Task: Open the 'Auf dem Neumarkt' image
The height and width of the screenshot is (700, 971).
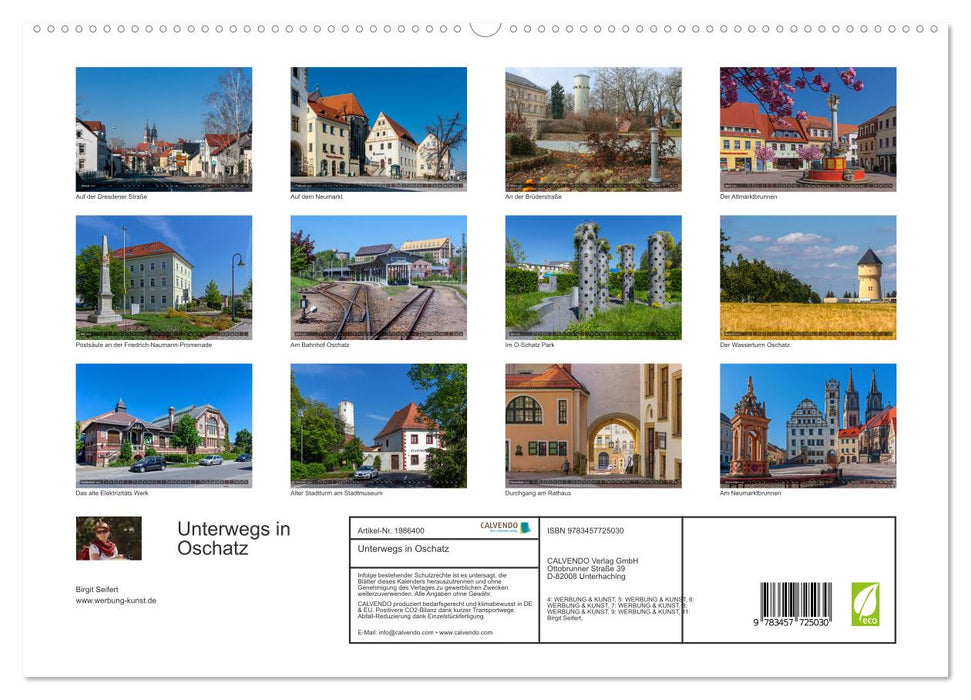Action: click(x=378, y=129)
